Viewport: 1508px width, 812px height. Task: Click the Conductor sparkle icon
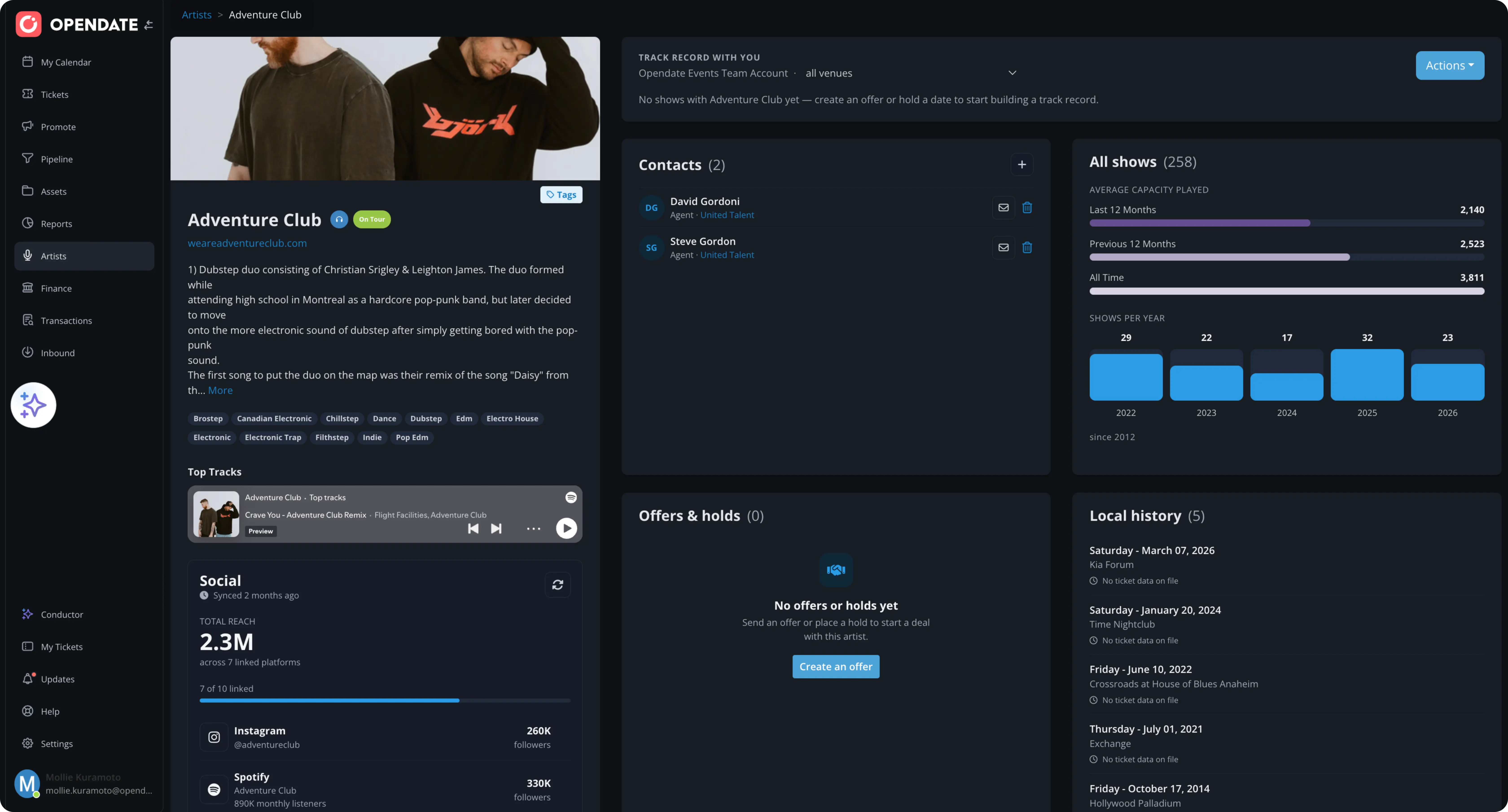click(x=28, y=614)
